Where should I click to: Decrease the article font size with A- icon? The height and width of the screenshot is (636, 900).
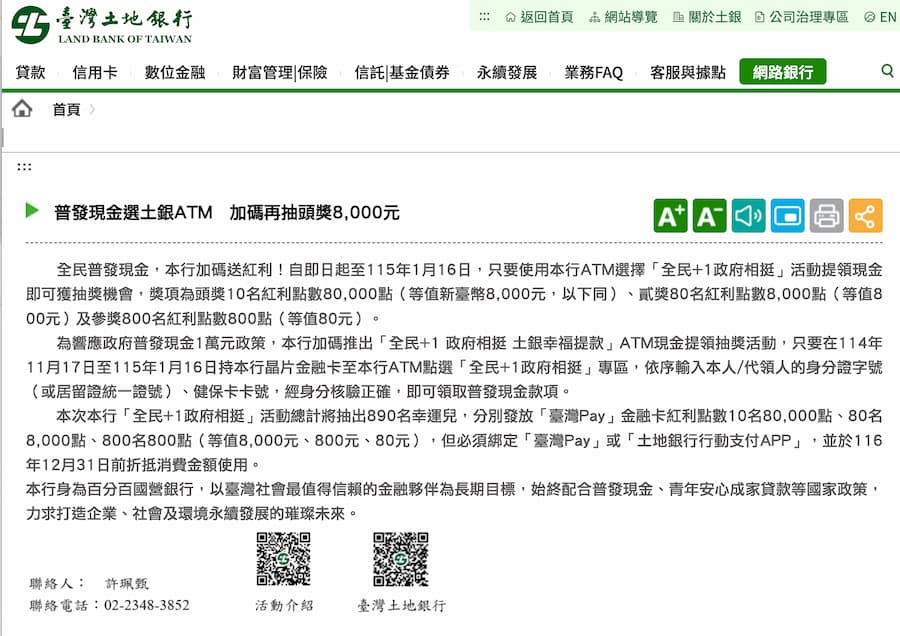pos(710,214)
